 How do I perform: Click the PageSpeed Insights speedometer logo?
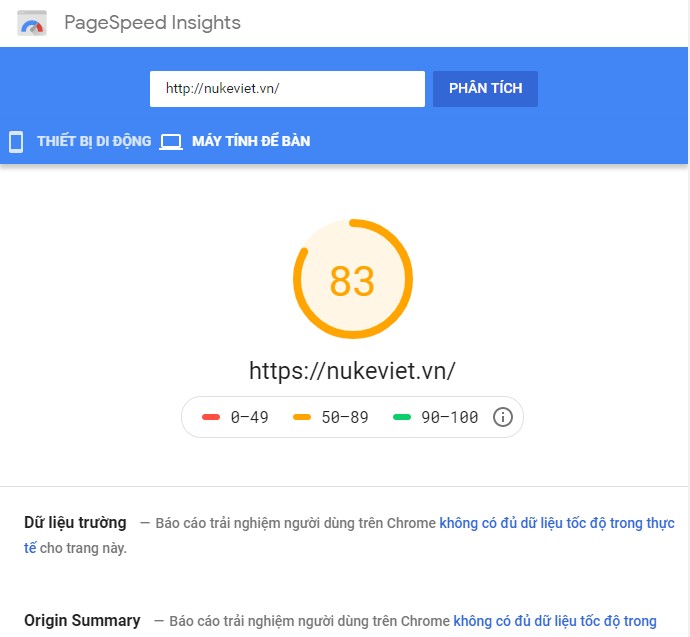point(32,23)
